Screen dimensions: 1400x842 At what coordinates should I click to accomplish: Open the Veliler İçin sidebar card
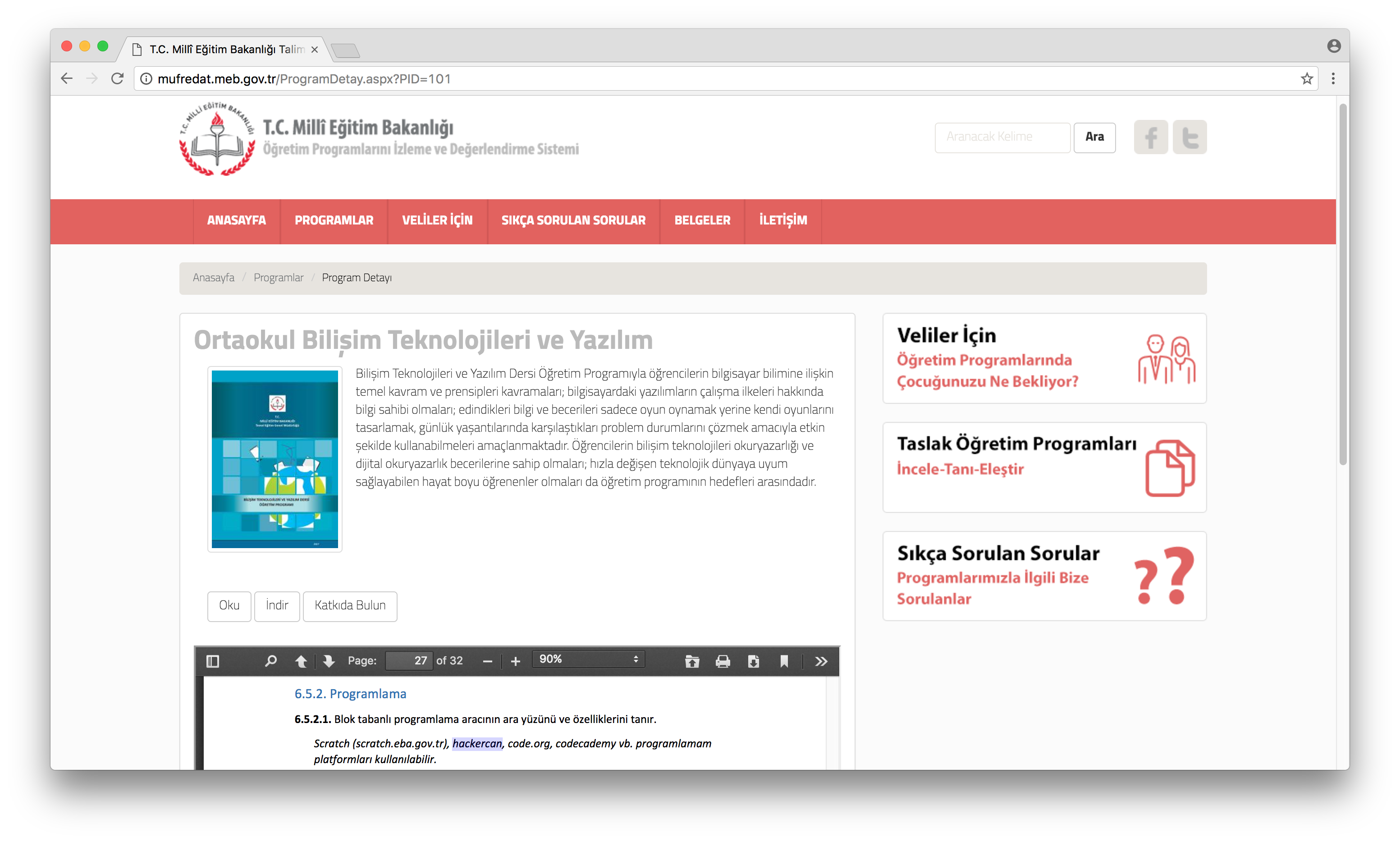click(1044, 358)
